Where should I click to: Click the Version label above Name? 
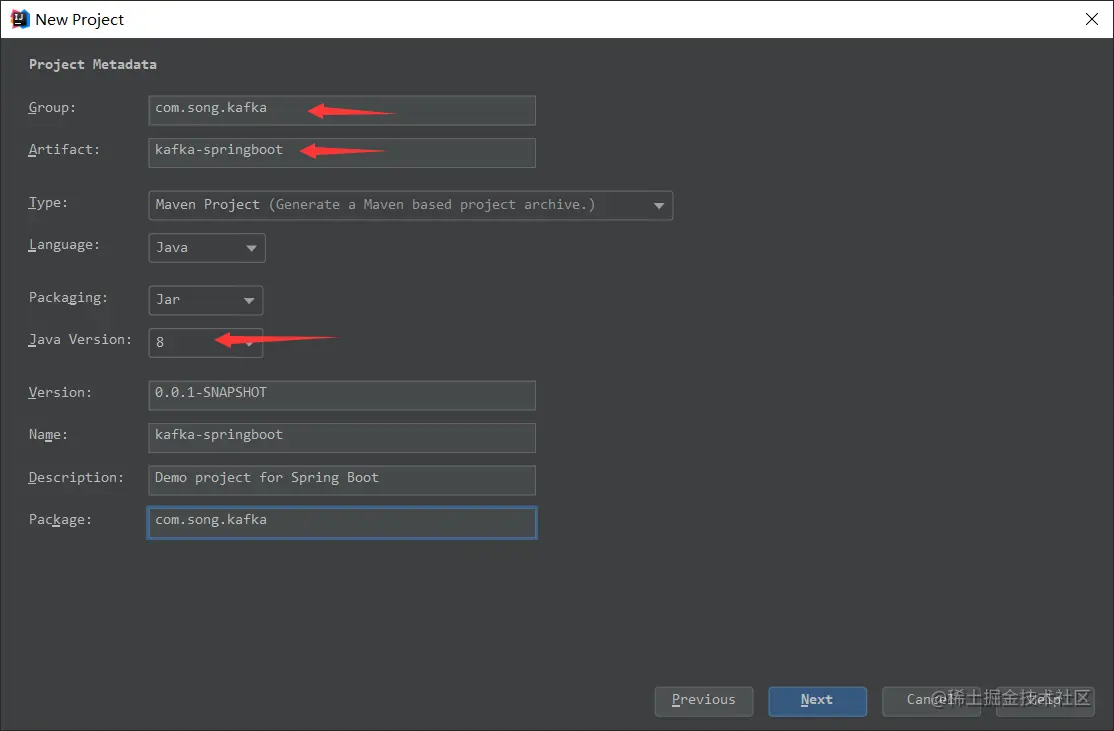coord(60,392)
